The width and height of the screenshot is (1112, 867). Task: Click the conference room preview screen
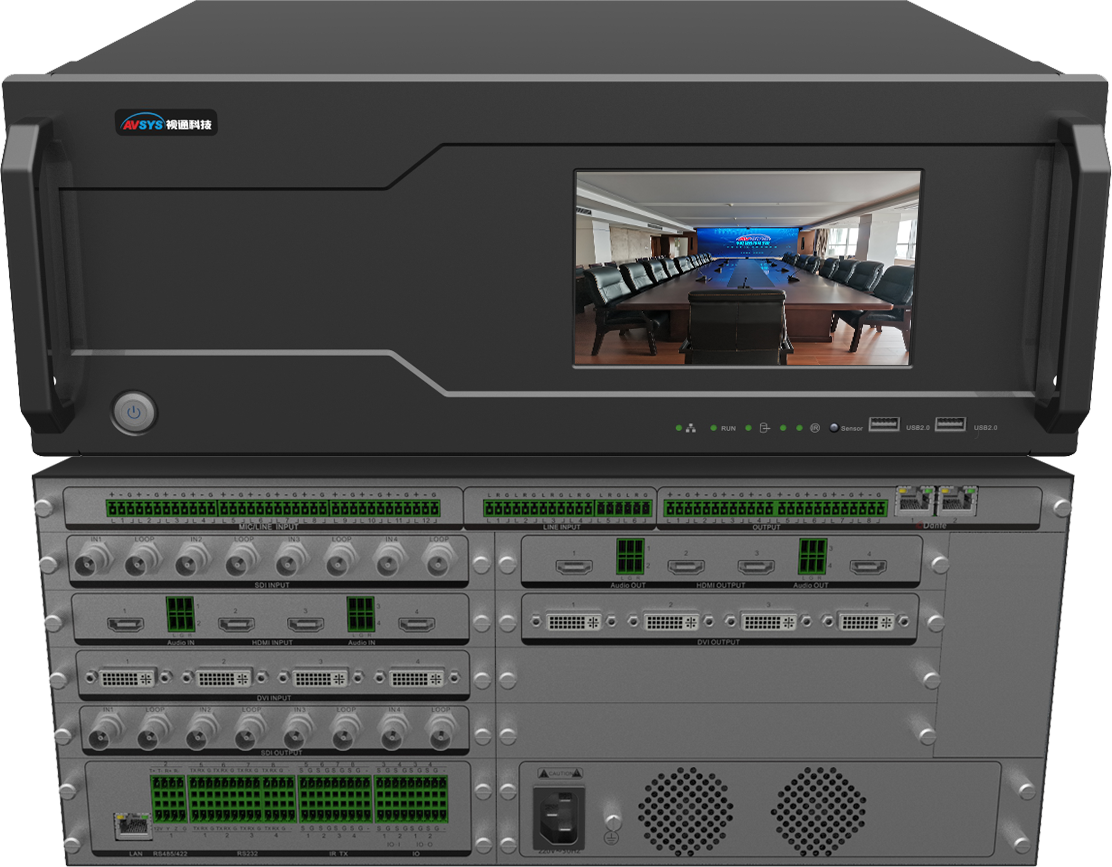point(747,267)
